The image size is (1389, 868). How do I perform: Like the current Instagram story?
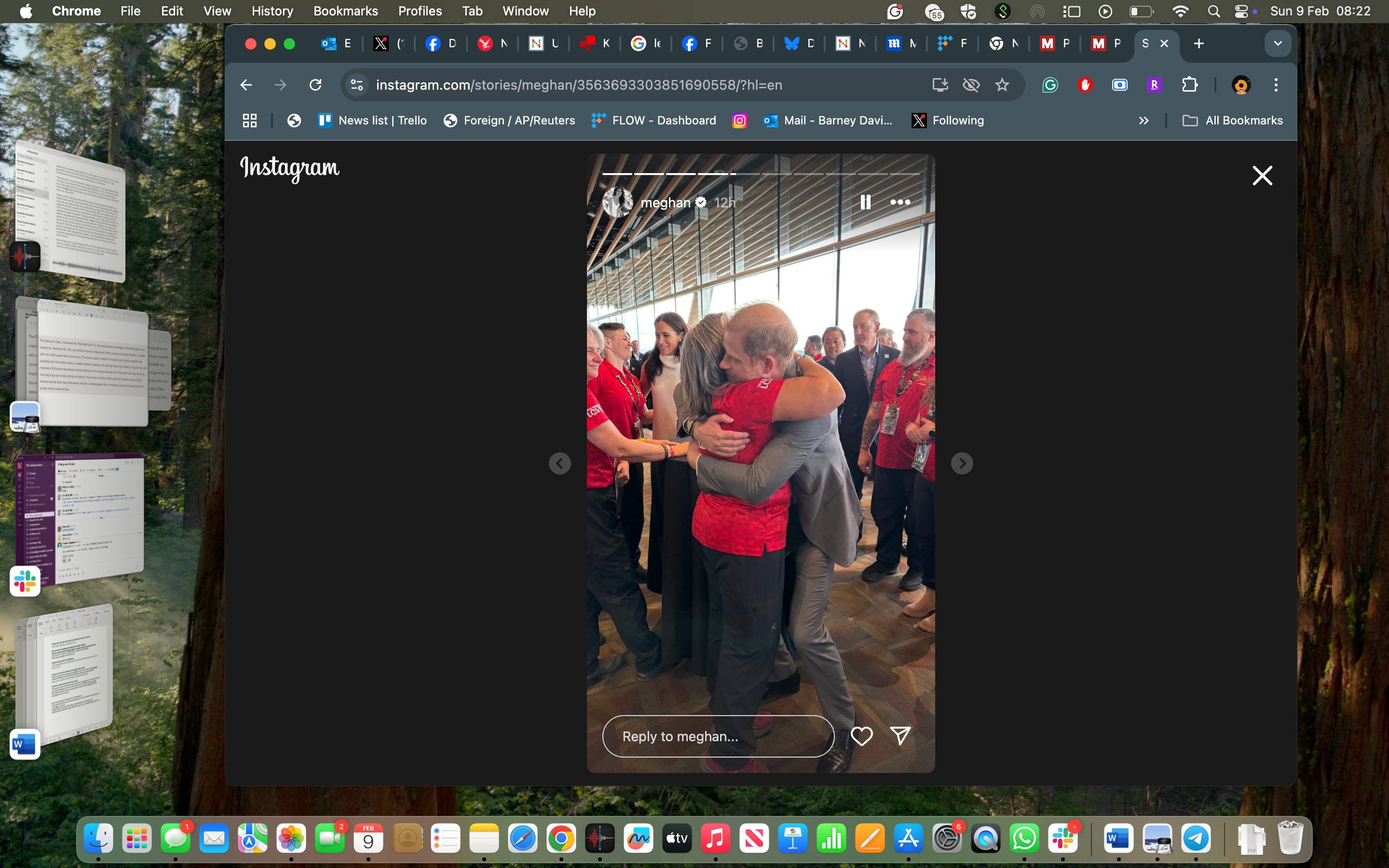coord(861,736)
